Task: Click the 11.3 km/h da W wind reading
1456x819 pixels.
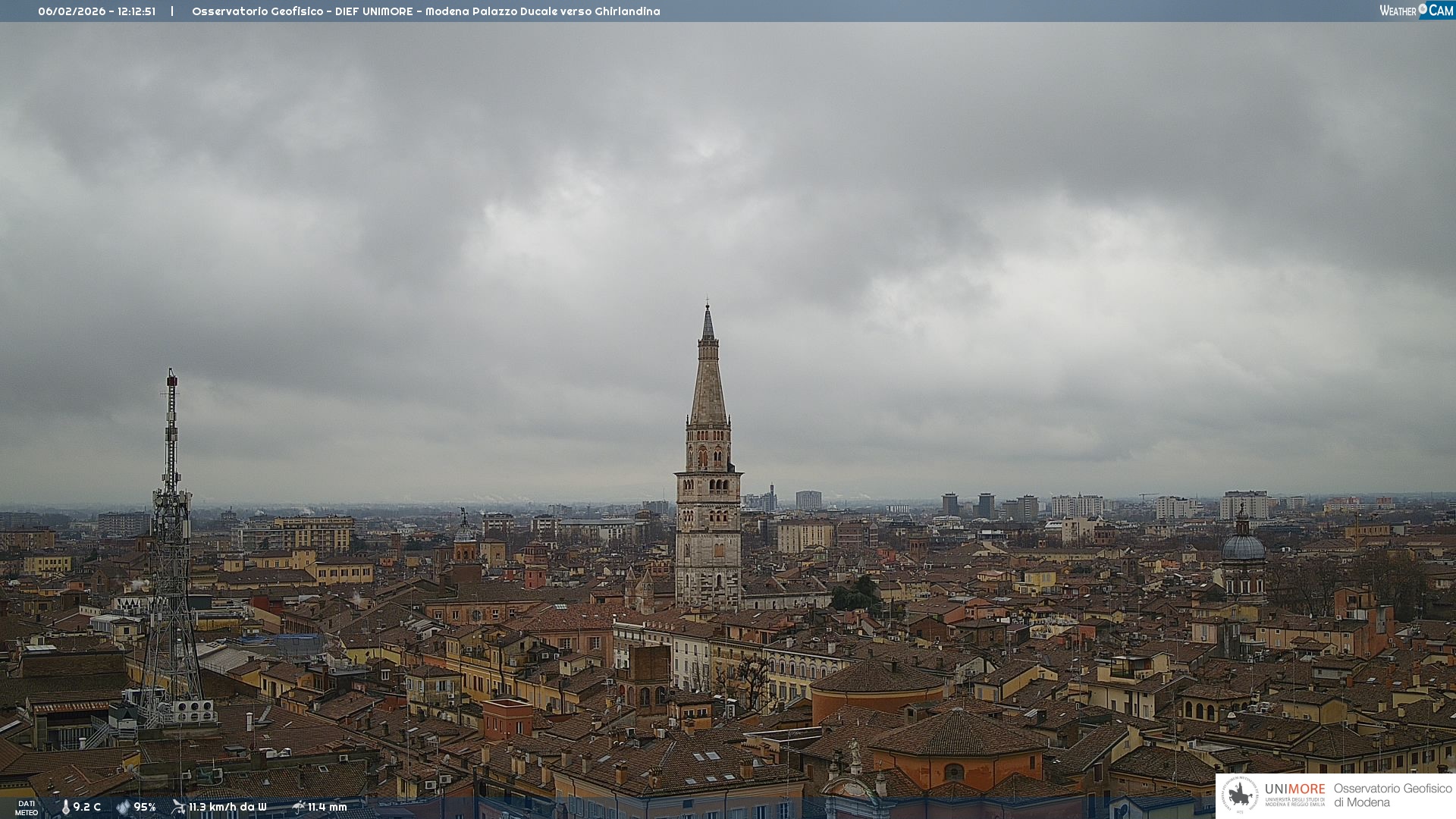Action: (227, 807)
